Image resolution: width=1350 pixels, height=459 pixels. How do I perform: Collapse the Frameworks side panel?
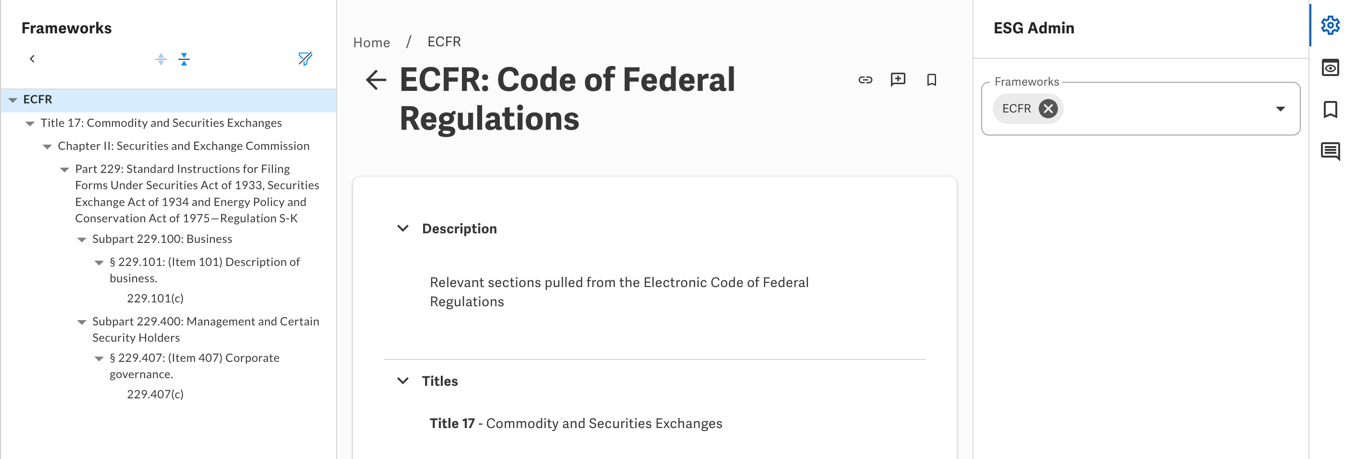(x=32, y=59)
